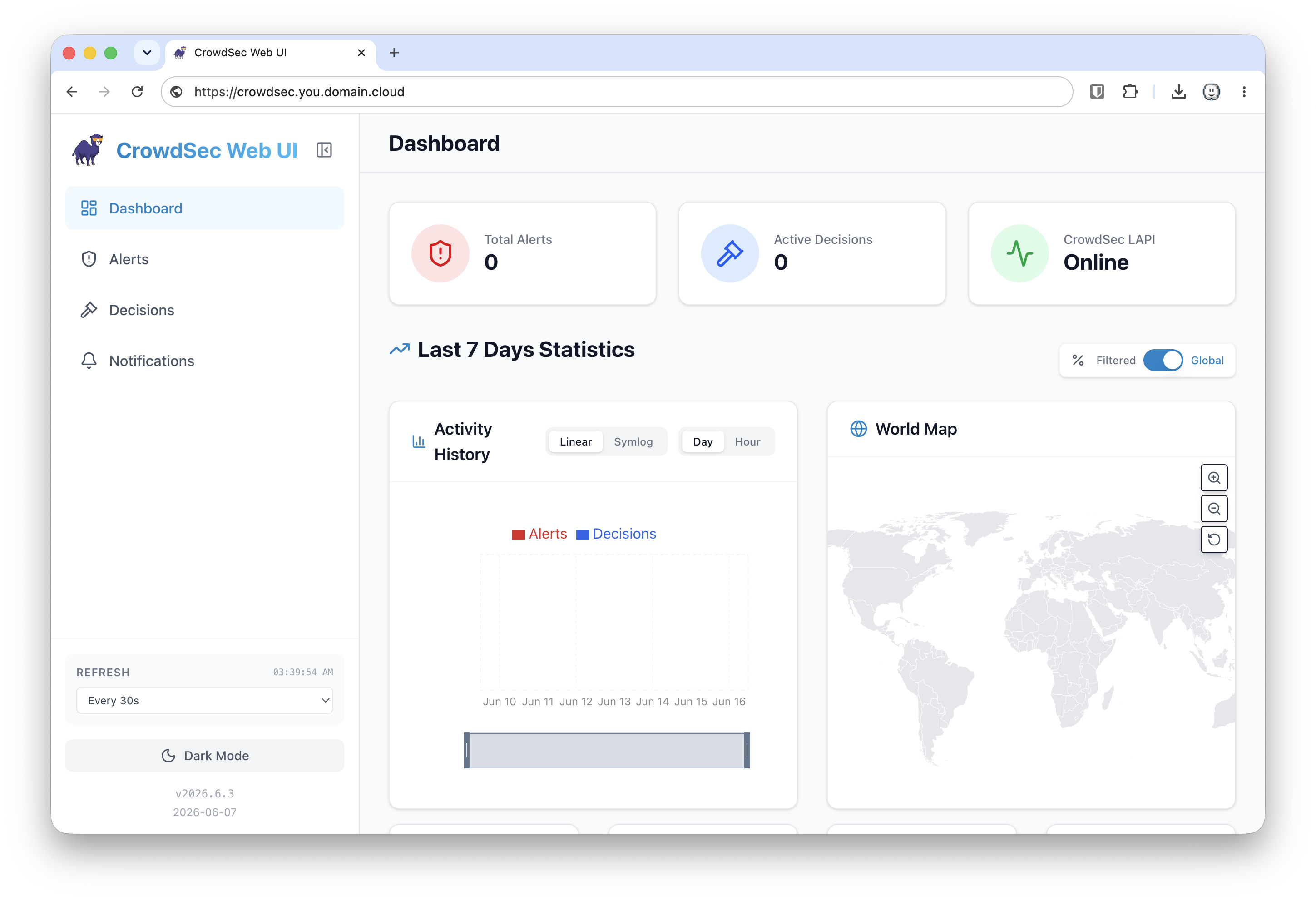Open the browser profile avatar icon
This screenshot has width=1316, height=901.
click(x=1211, y=92)
